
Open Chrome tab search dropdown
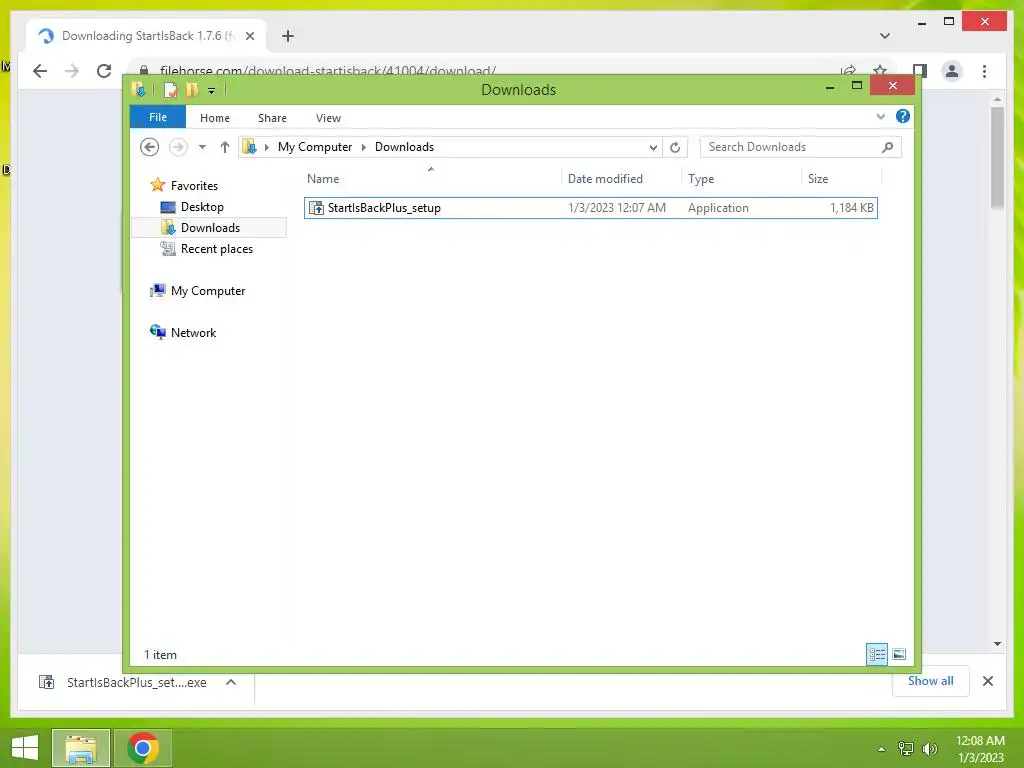pos(885,36)
